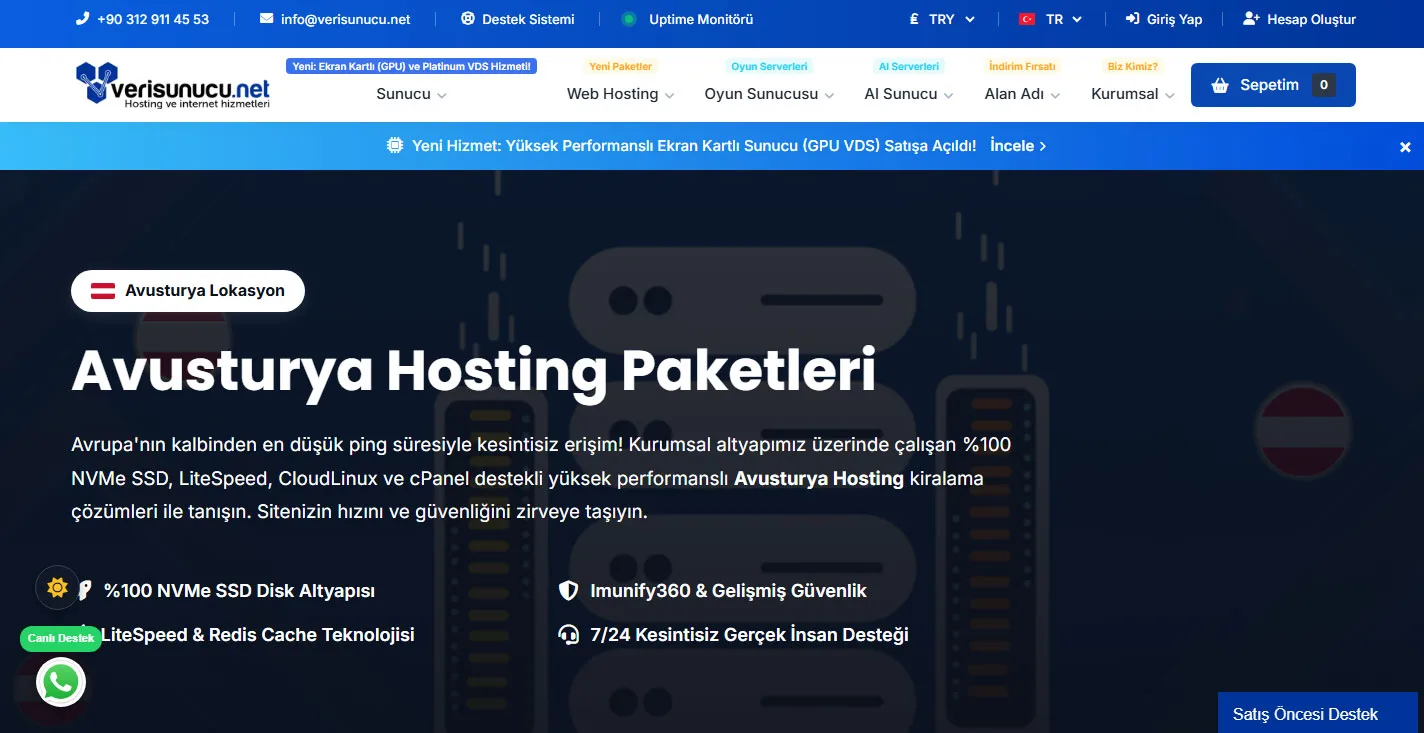
Task: Click the İndirim Fırsatı label
Action: click(x=1022, y=66)
